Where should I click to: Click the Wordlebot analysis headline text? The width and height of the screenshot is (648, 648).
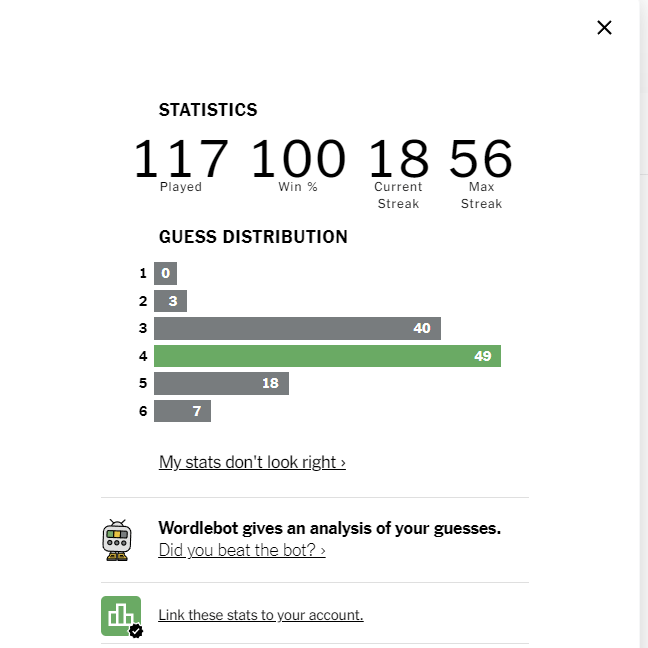tap(329, 528)
